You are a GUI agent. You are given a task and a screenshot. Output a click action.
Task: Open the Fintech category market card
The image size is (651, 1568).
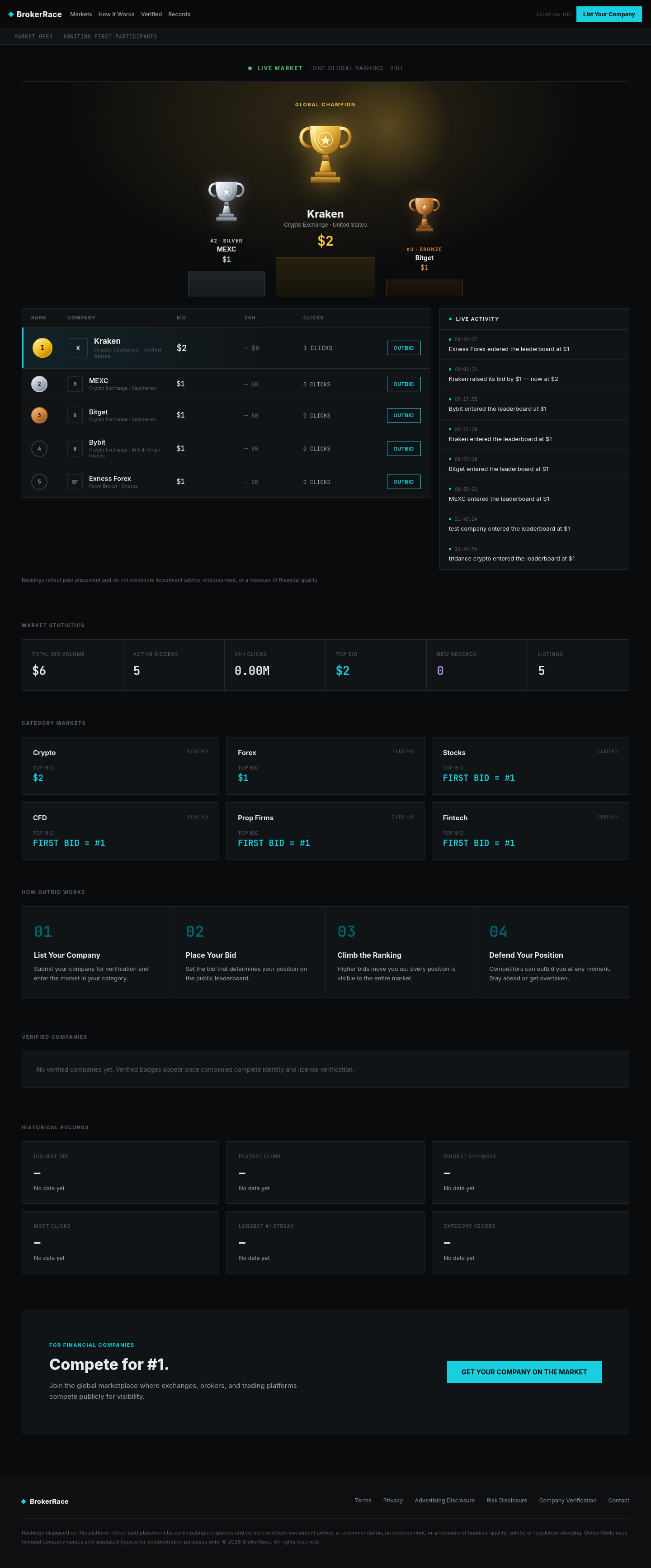[530, 831]
